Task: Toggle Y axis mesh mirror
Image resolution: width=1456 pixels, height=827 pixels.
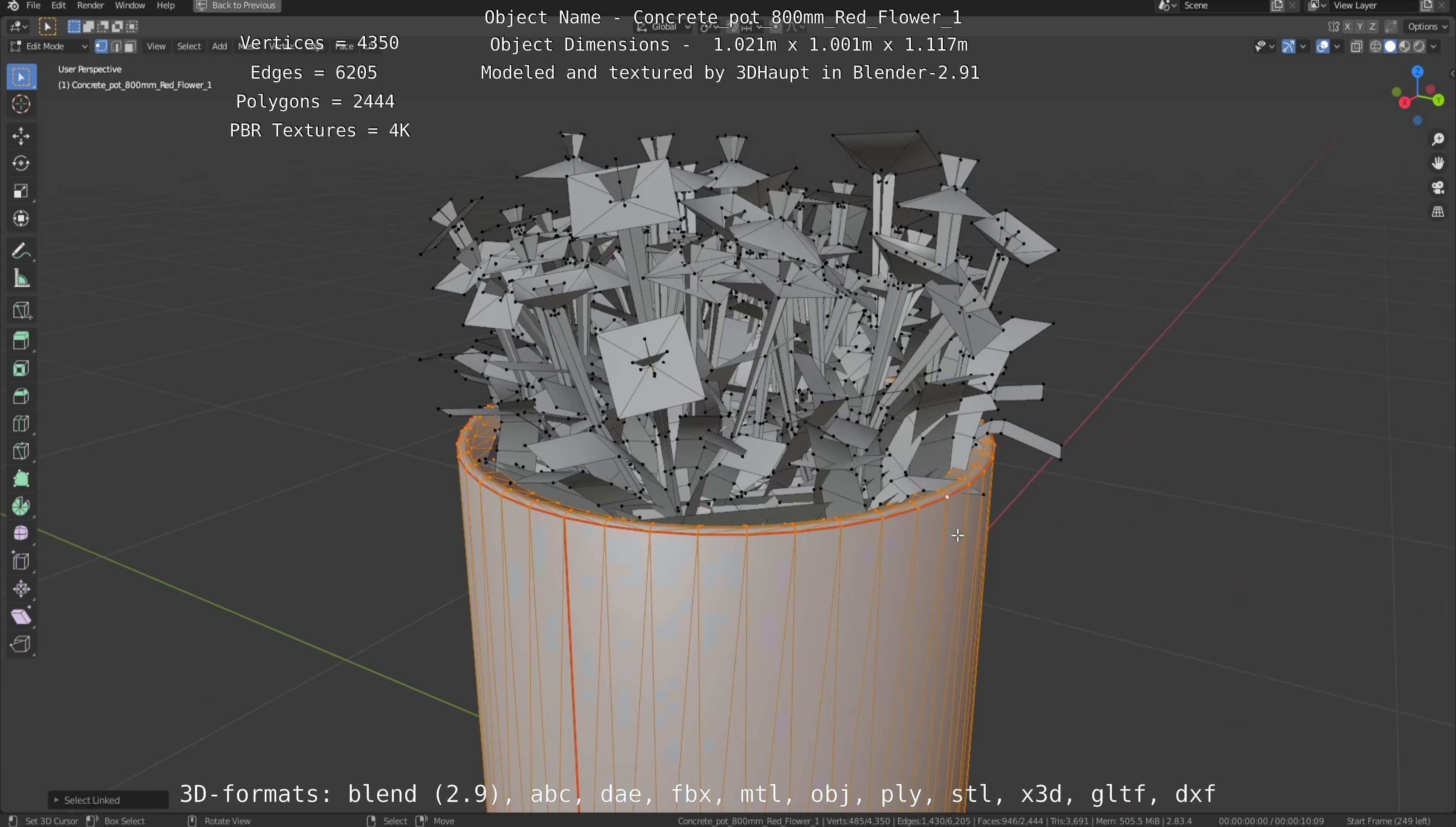Action: pyautogui.click(x=1360, y=27)
